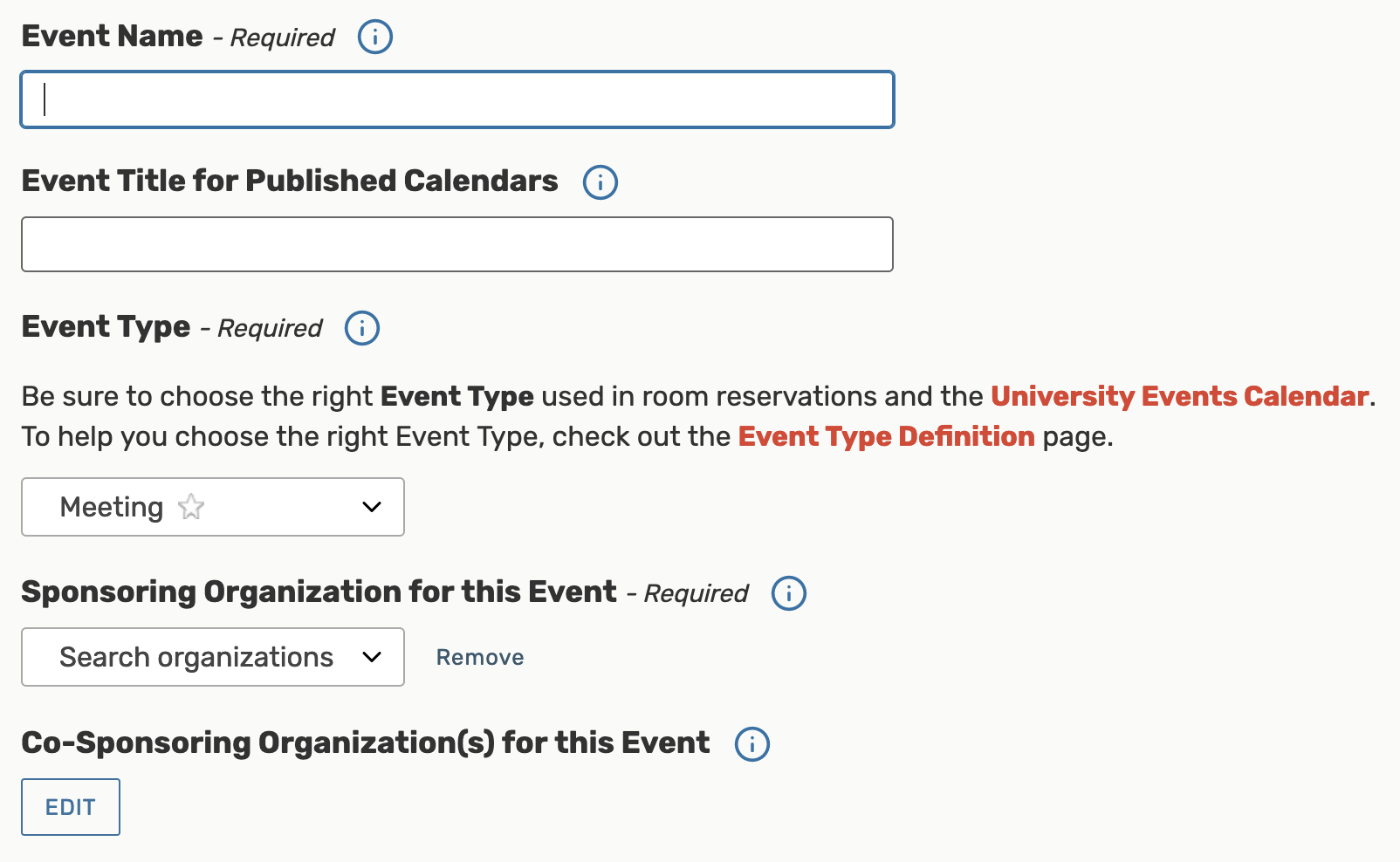Click the star icon beside Meeting
The image size is (1400, 862).
[191, 507]
